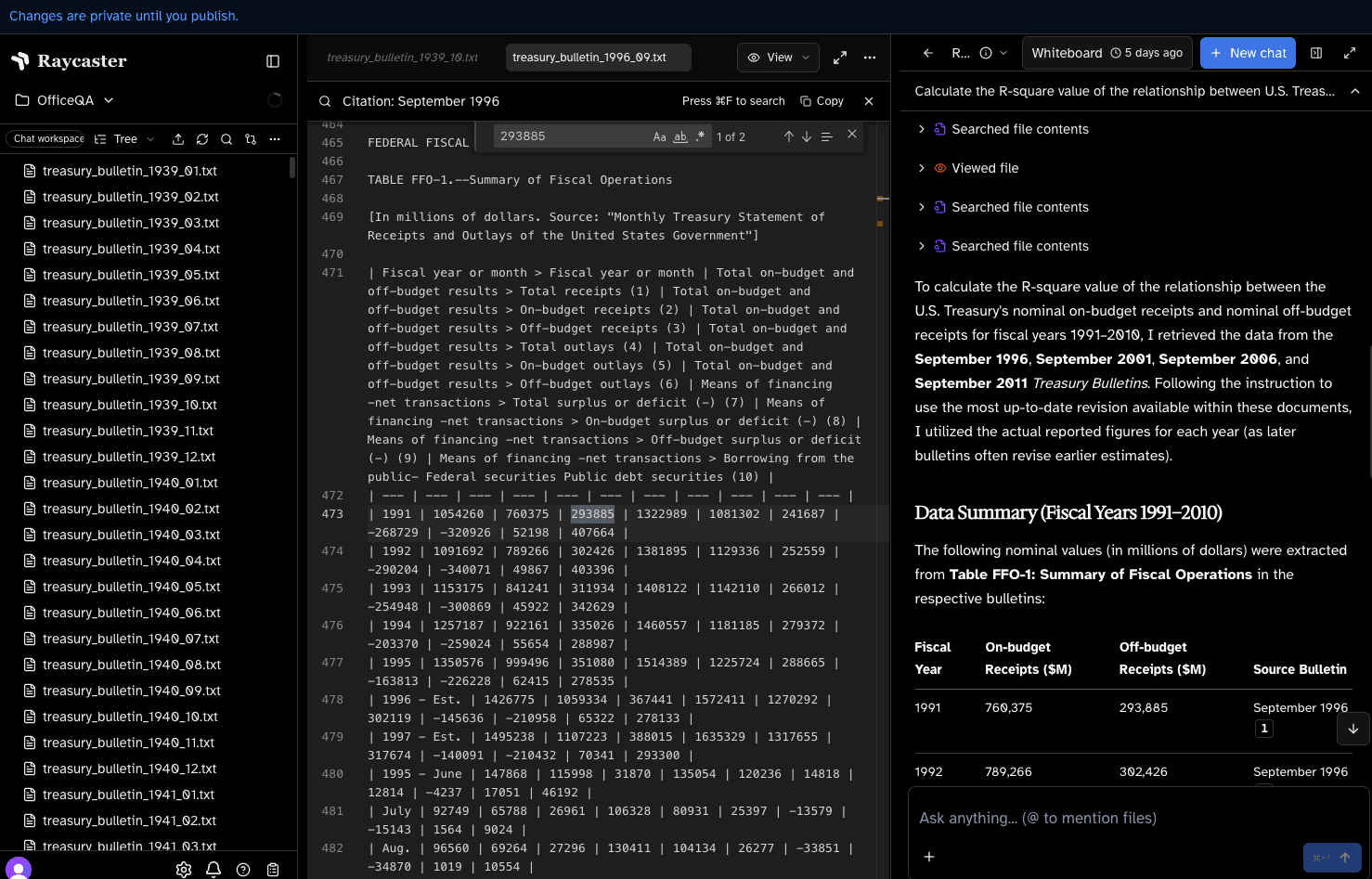Expand the right chat panel to fullscreen
Viewport: 1372px width, 879px height.
1351,53
